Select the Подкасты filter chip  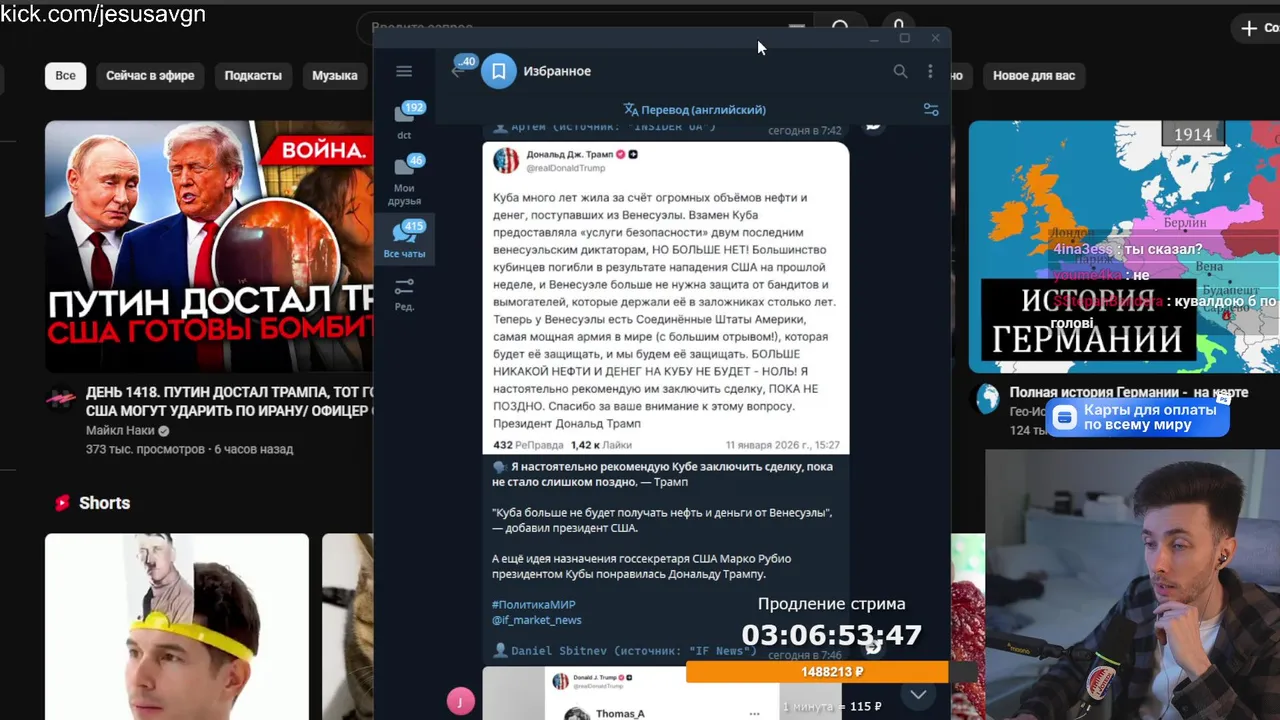pos(253,75)
